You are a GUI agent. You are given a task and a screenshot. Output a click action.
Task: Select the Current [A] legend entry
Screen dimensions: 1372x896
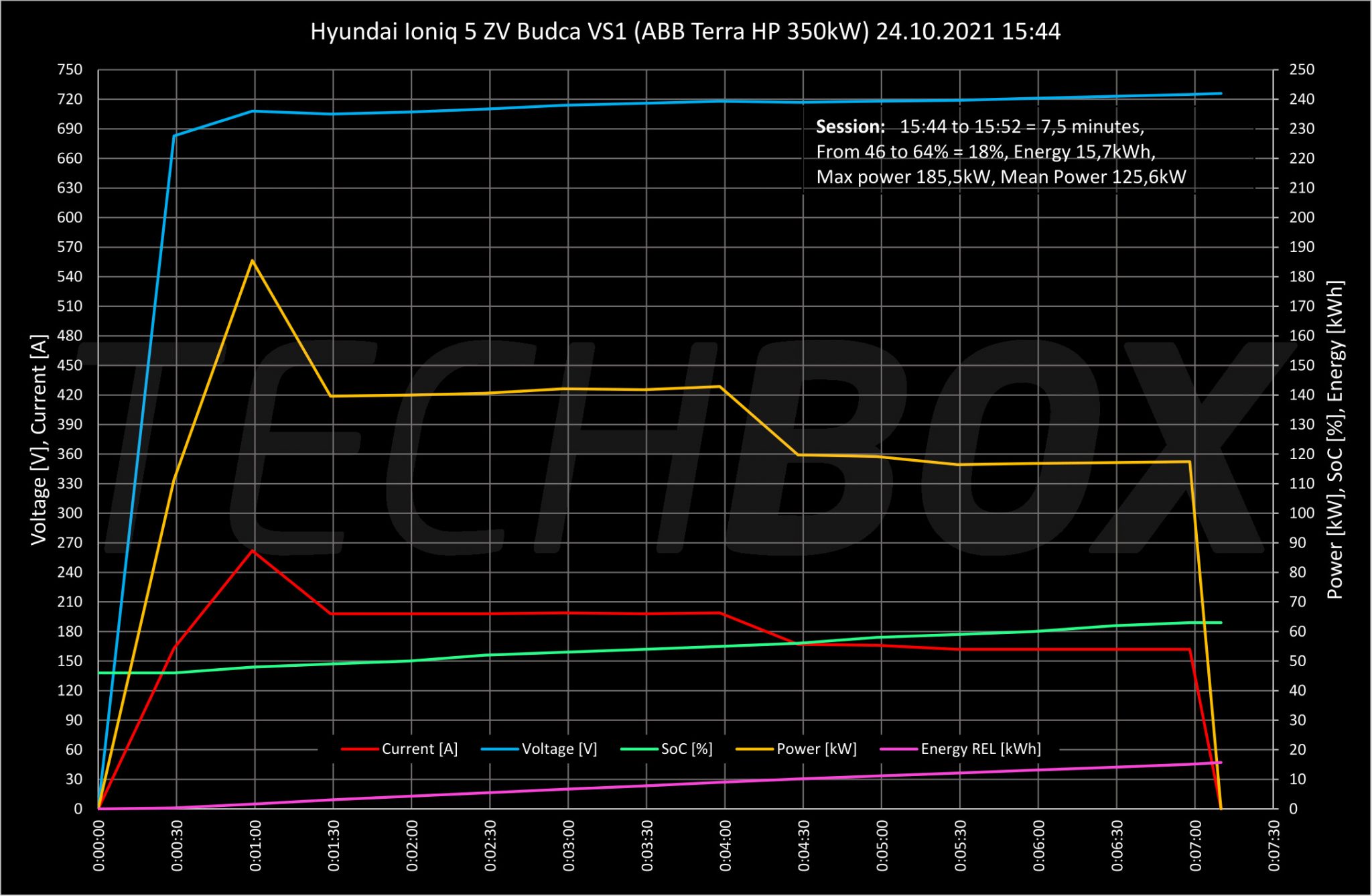pyautogui.click(x=399, y=749)
